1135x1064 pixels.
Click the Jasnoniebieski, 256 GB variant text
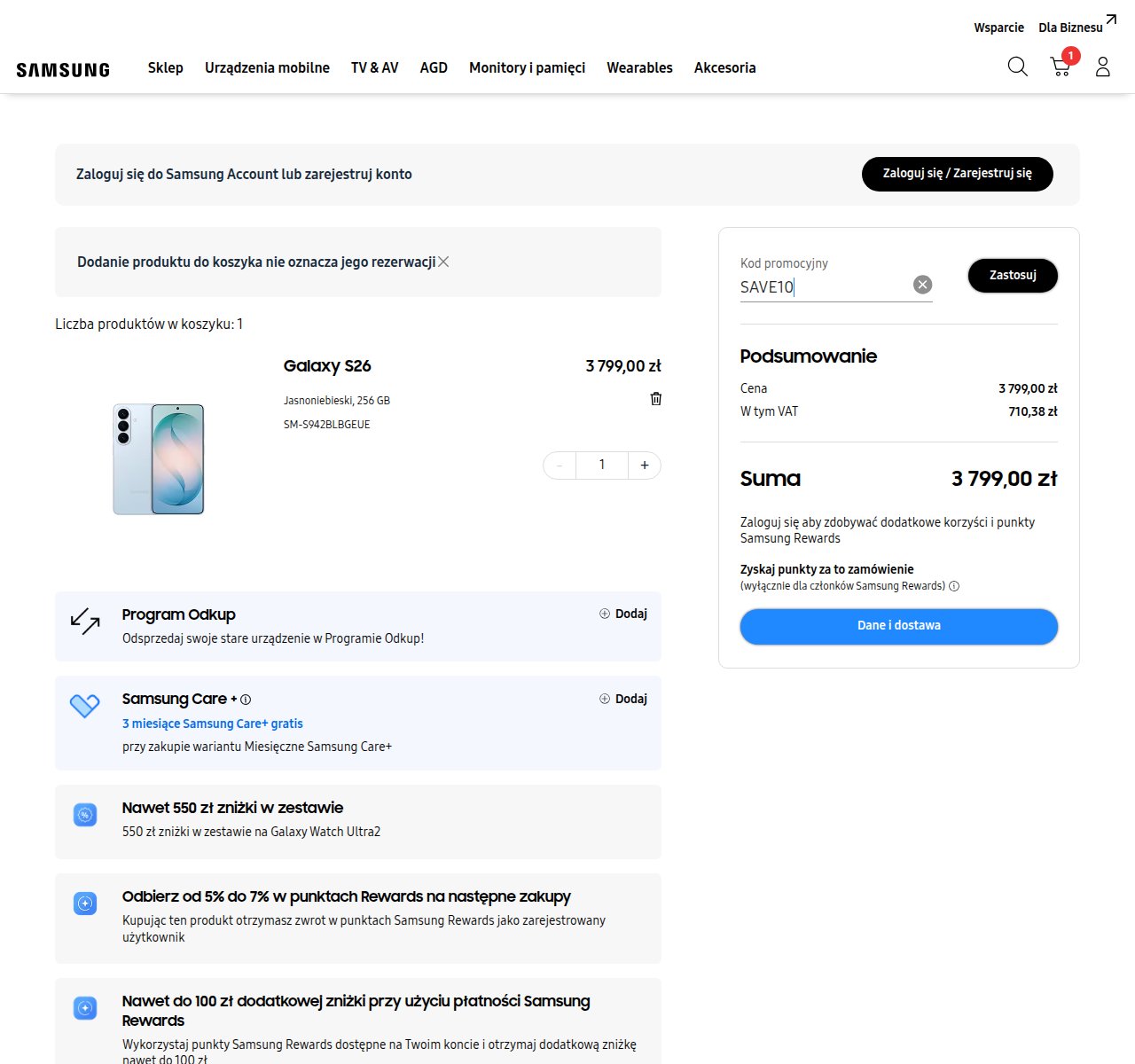click(337, 401)
